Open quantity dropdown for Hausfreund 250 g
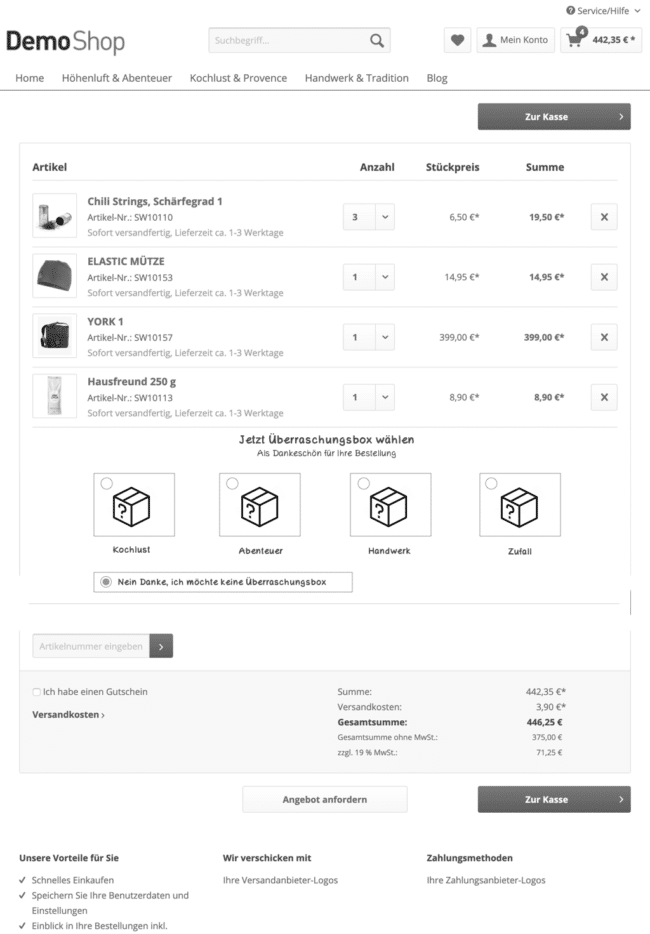Viewport: 650px width, 934px height. [x=385, y=397]
